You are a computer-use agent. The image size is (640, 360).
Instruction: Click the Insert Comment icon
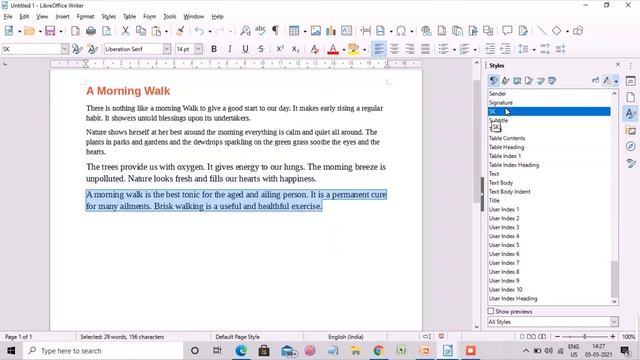[x=507, y=31]
